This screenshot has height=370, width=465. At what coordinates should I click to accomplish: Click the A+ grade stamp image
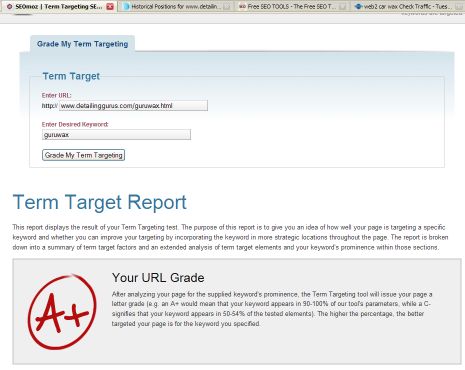tap(62, 312)
